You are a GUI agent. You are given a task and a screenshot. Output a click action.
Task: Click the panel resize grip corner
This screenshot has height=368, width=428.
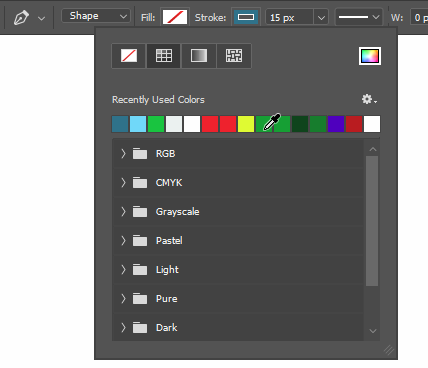point(389,350)
